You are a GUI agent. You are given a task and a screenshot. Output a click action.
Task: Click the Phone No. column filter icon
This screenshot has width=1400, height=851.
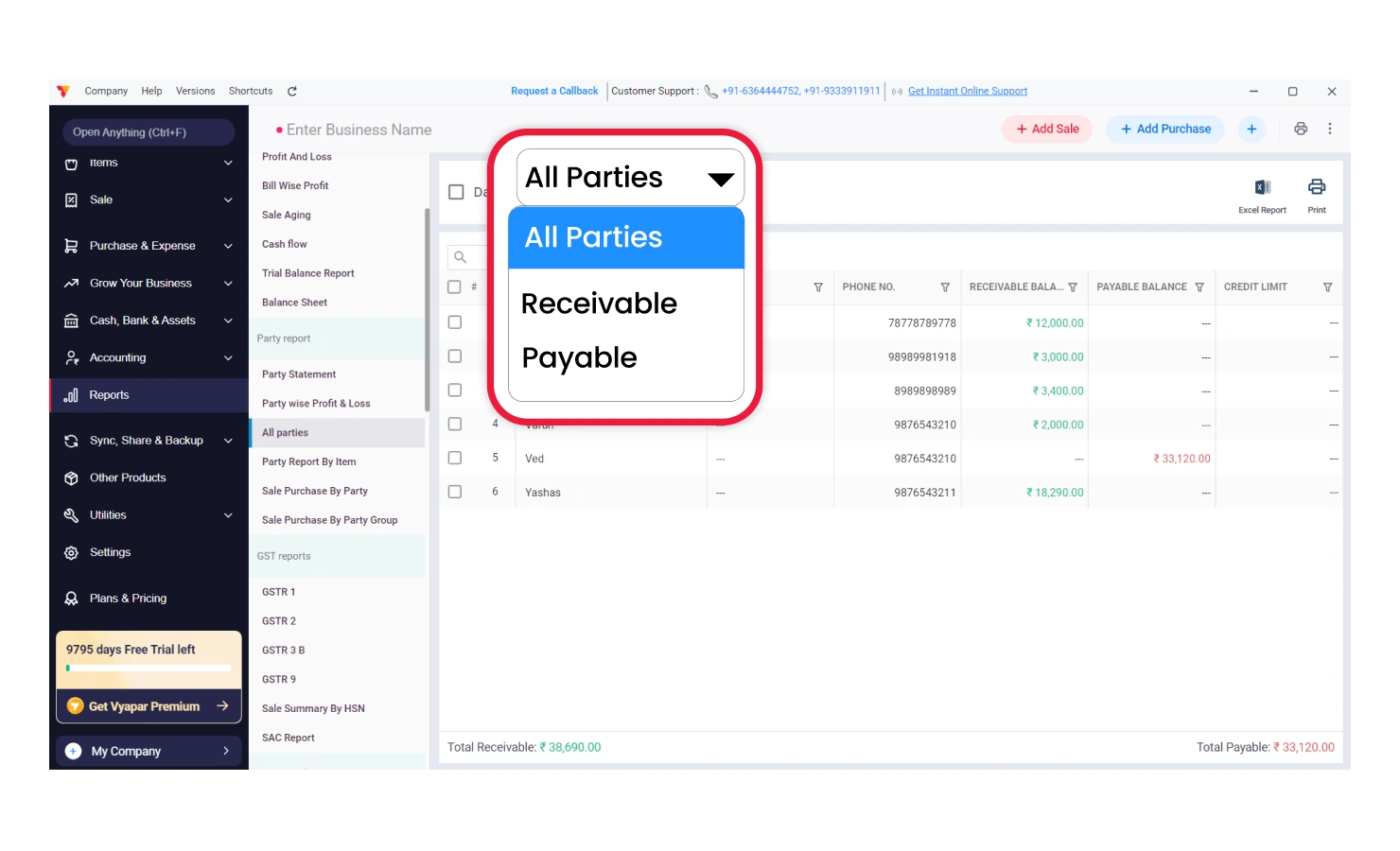point(944,287)
